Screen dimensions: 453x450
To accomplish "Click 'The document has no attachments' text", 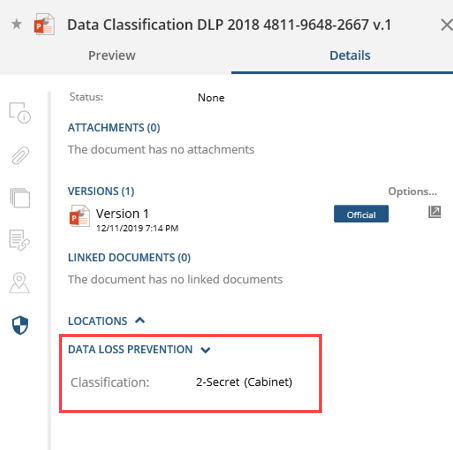I will [161, 150].
